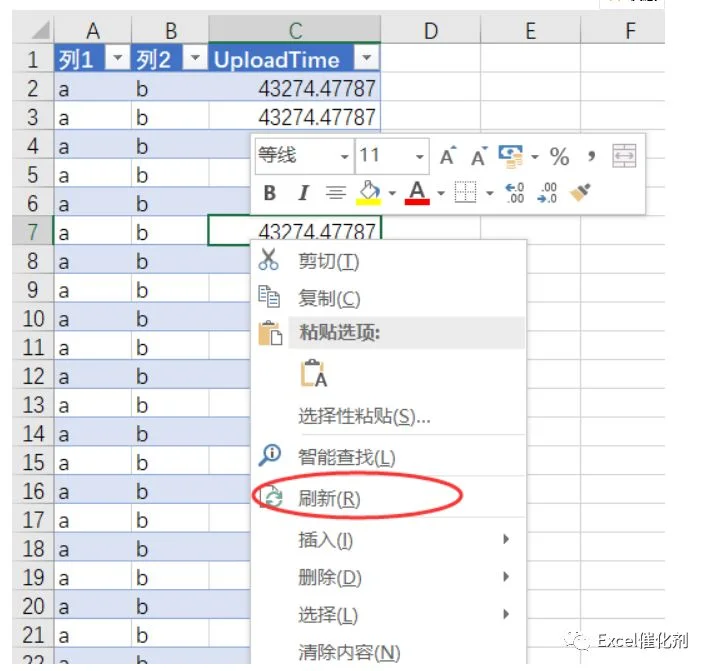711x671 pixels.
Task: Select column E header
Action: click(x=531, y=30)
